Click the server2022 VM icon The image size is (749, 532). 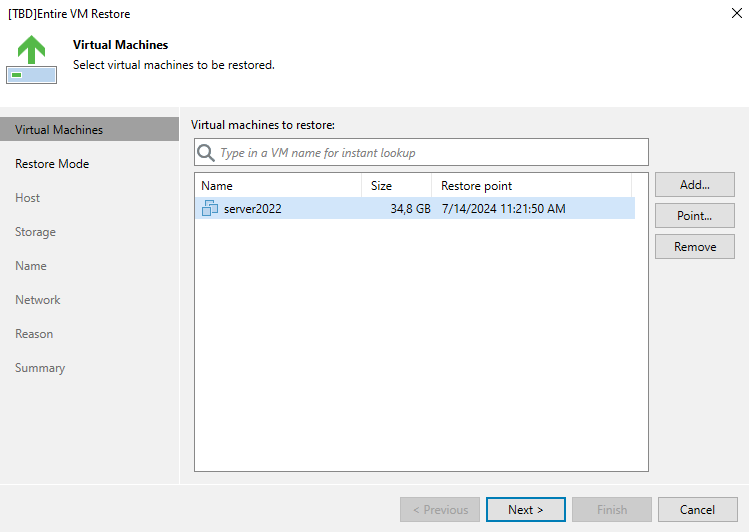[x=210, y=208]
